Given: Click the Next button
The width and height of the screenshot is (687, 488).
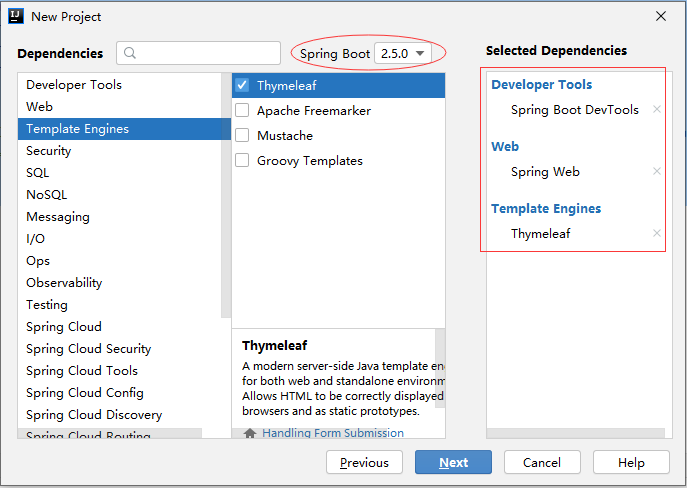Looking at the screenshot, I should (453, 462).
